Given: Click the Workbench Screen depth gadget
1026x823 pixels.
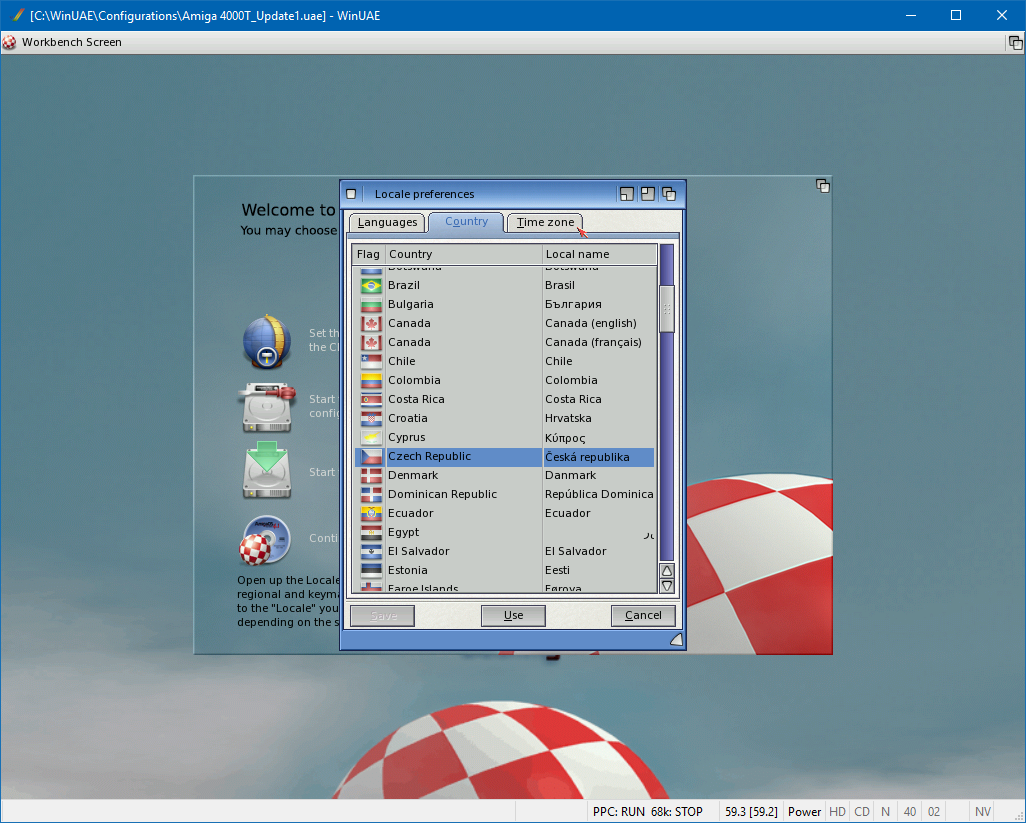Looking at the screenshot, I should tap(1014, 42).
